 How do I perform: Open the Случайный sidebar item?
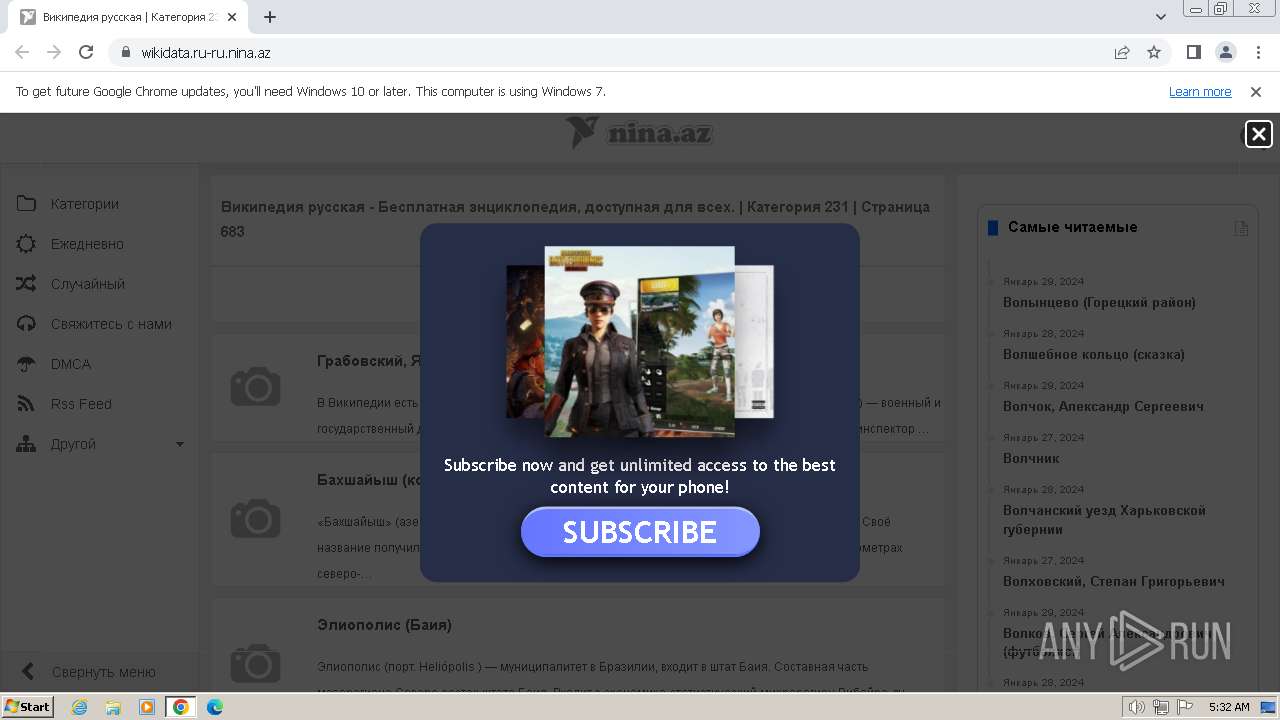pyautogui.click(x=88, y=284)
